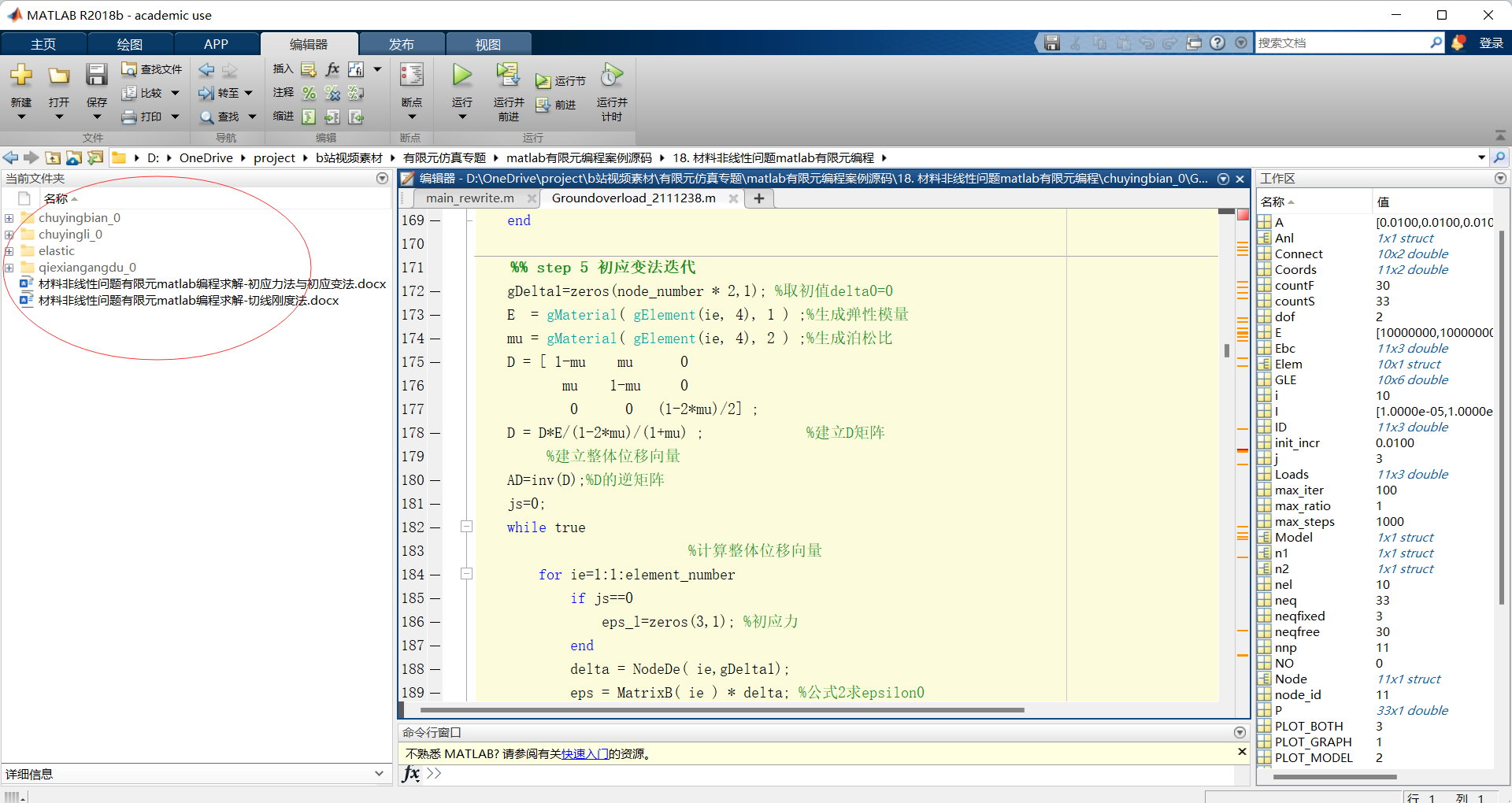Collapse the while loop fold at line 182

466,527
